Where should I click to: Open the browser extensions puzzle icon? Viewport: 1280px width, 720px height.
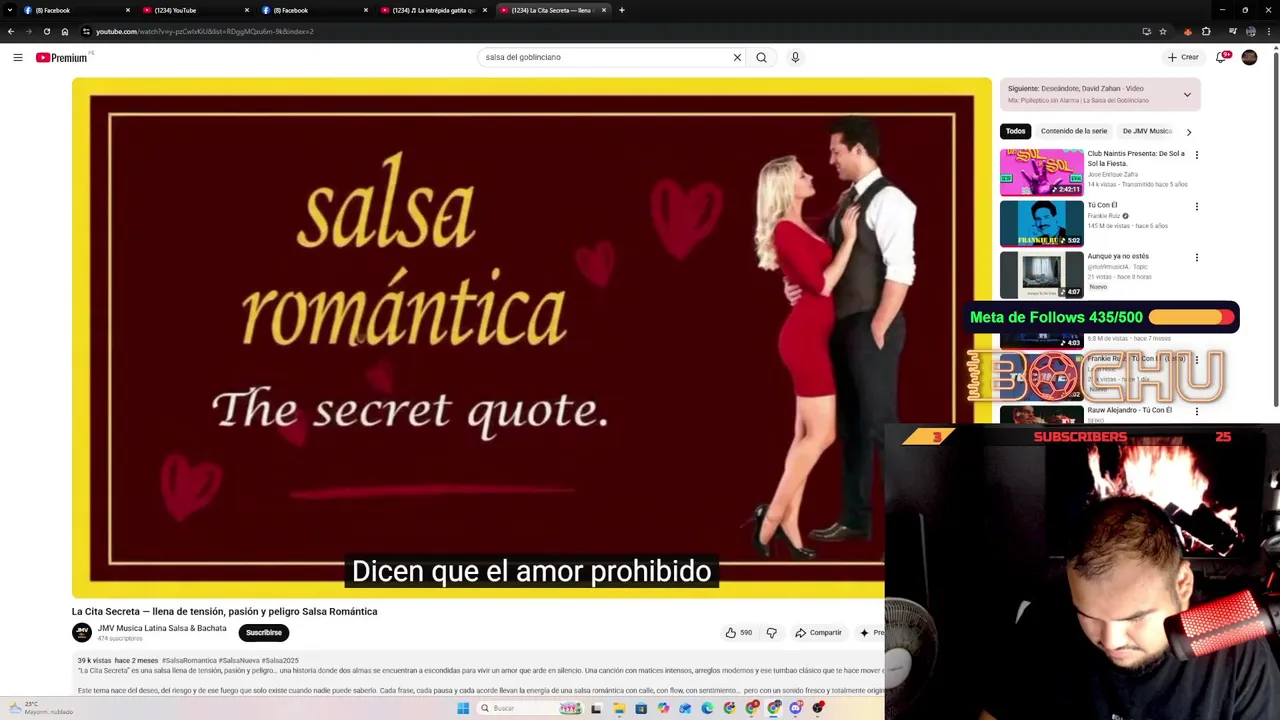(x=1206, y=31)
